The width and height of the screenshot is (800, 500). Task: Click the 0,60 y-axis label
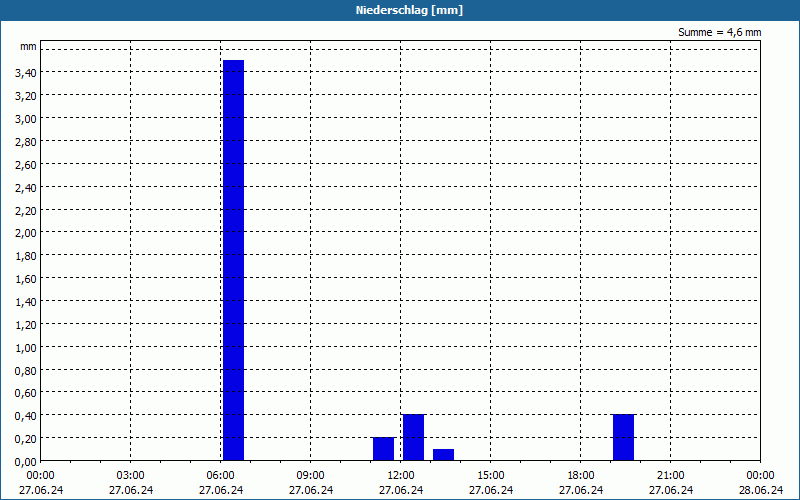pos(26,393)
